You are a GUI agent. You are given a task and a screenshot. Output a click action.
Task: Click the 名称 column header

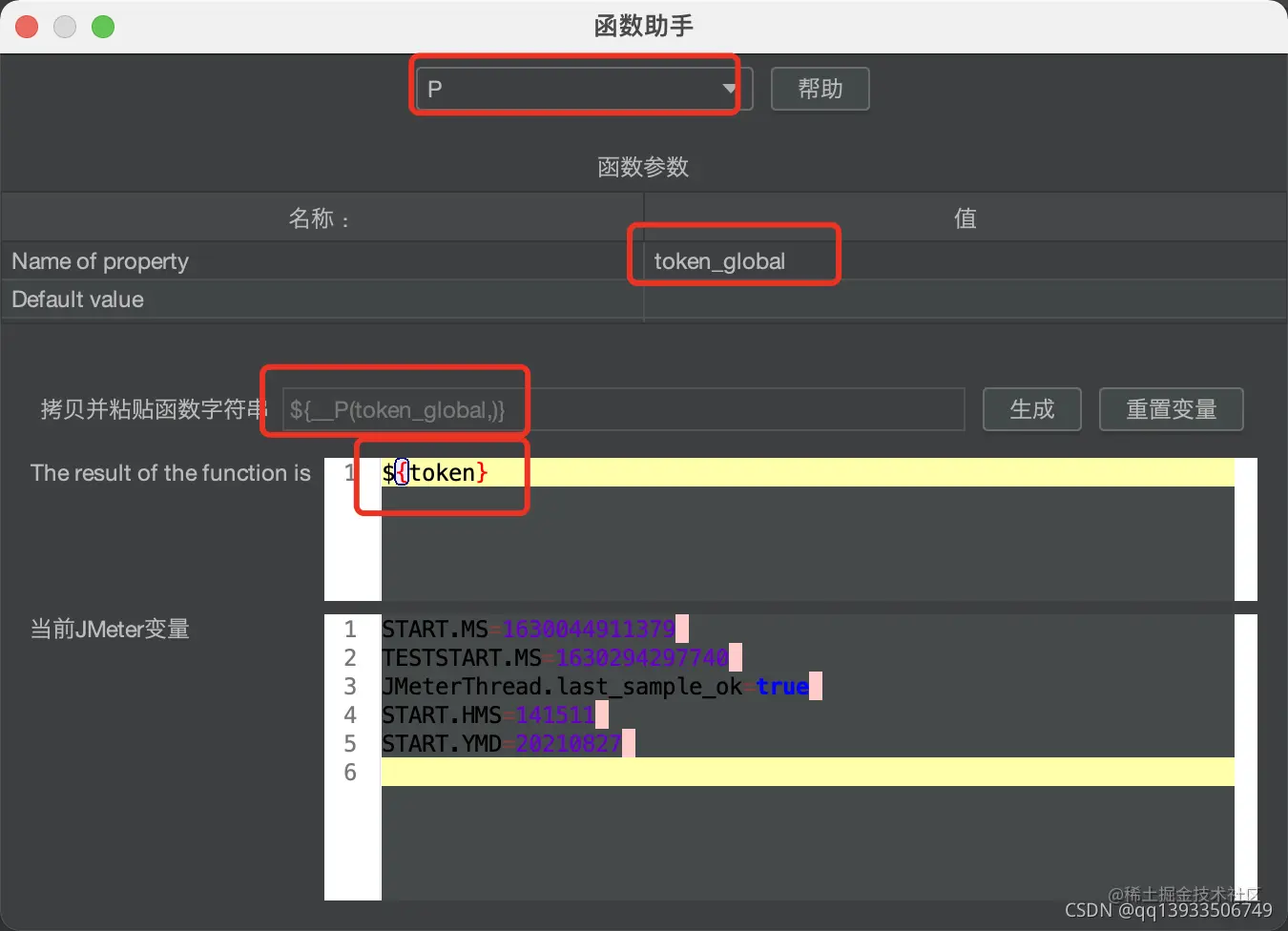[x=322, y=218]
